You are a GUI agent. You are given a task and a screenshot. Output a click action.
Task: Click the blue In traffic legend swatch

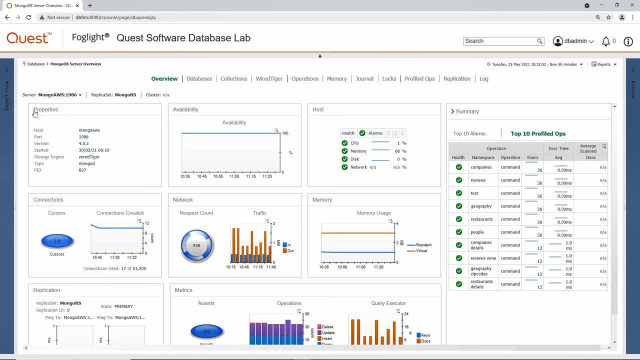[x=284, y=245]
